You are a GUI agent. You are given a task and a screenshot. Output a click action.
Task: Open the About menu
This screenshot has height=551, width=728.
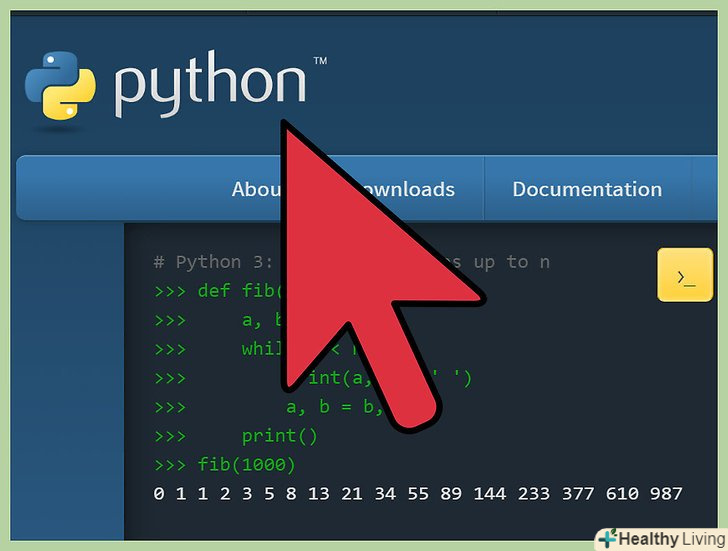pyautogui.click(x=257, y=189)
